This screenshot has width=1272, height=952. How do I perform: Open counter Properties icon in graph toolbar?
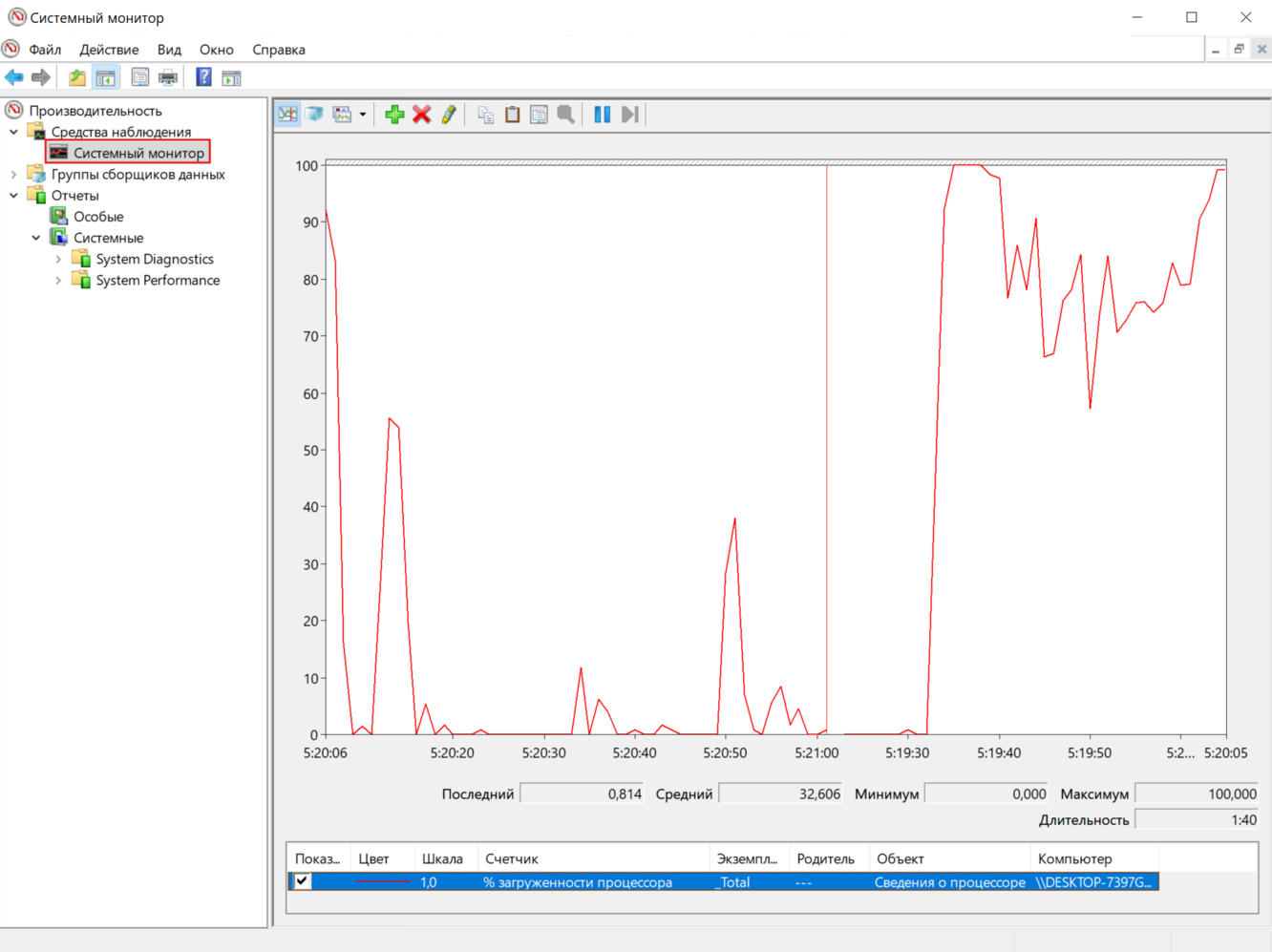(x=539, y=115)
